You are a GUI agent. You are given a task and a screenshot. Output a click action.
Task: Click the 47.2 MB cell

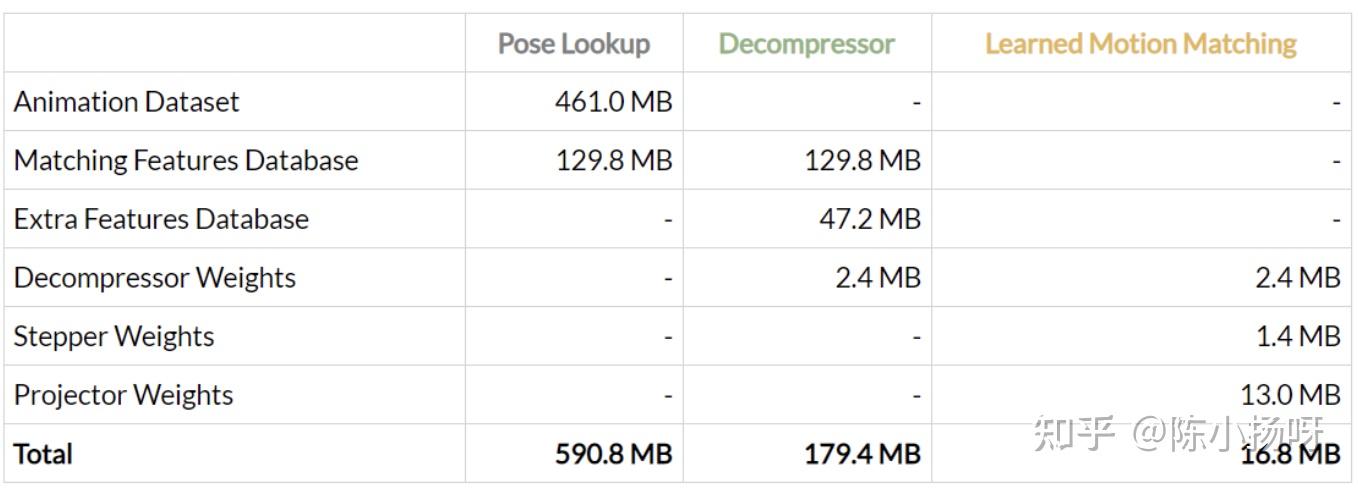point(869,219)
